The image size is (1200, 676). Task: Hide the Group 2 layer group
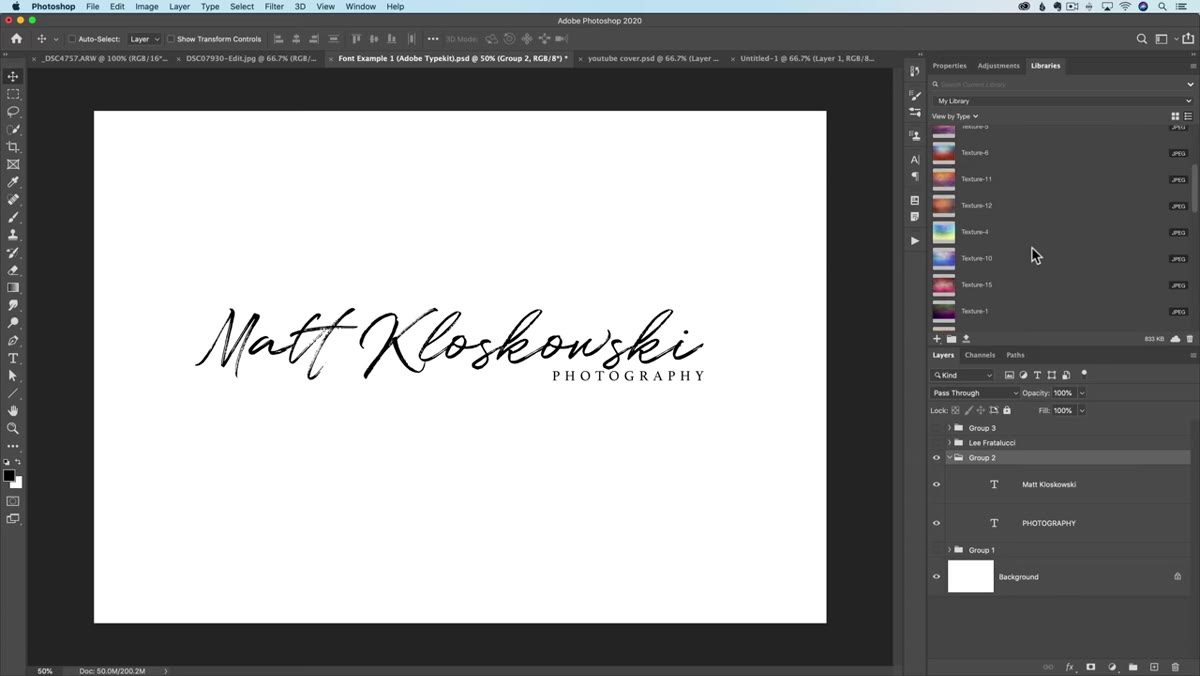pos(937,458)
